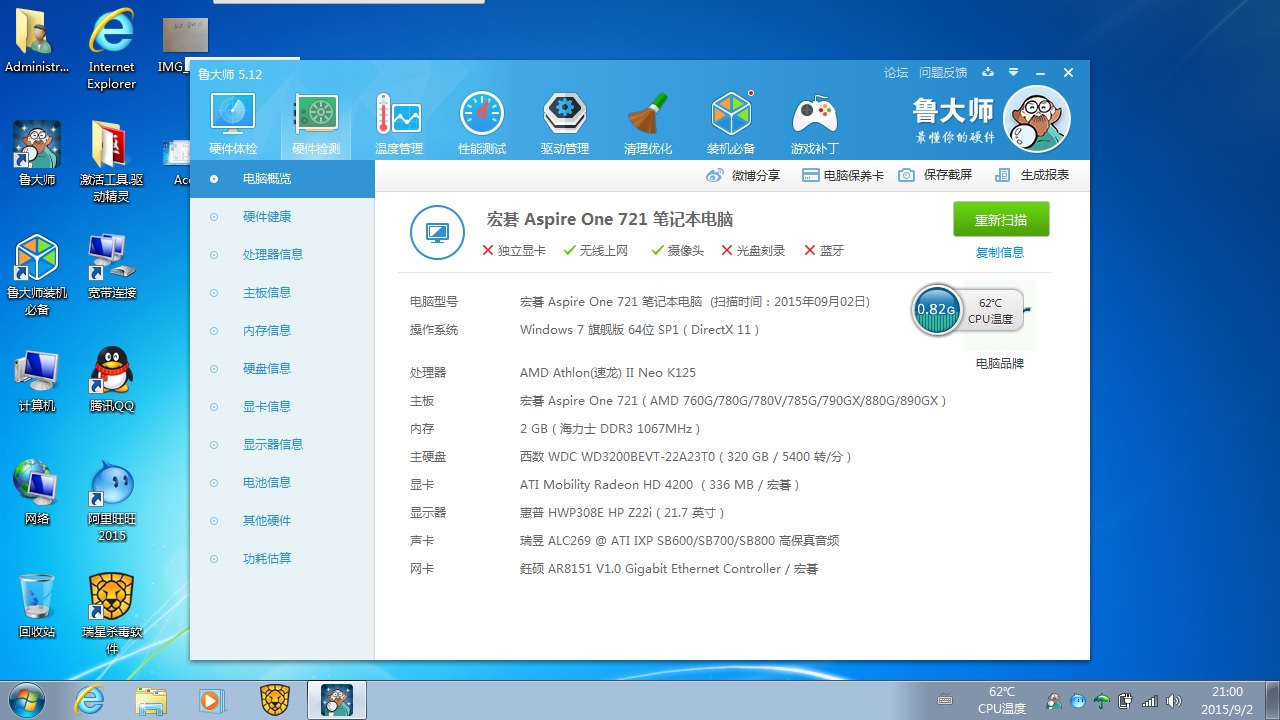Click the 电脑品牌 brand label
The image size is (1280, 720).
(1000, 364)
